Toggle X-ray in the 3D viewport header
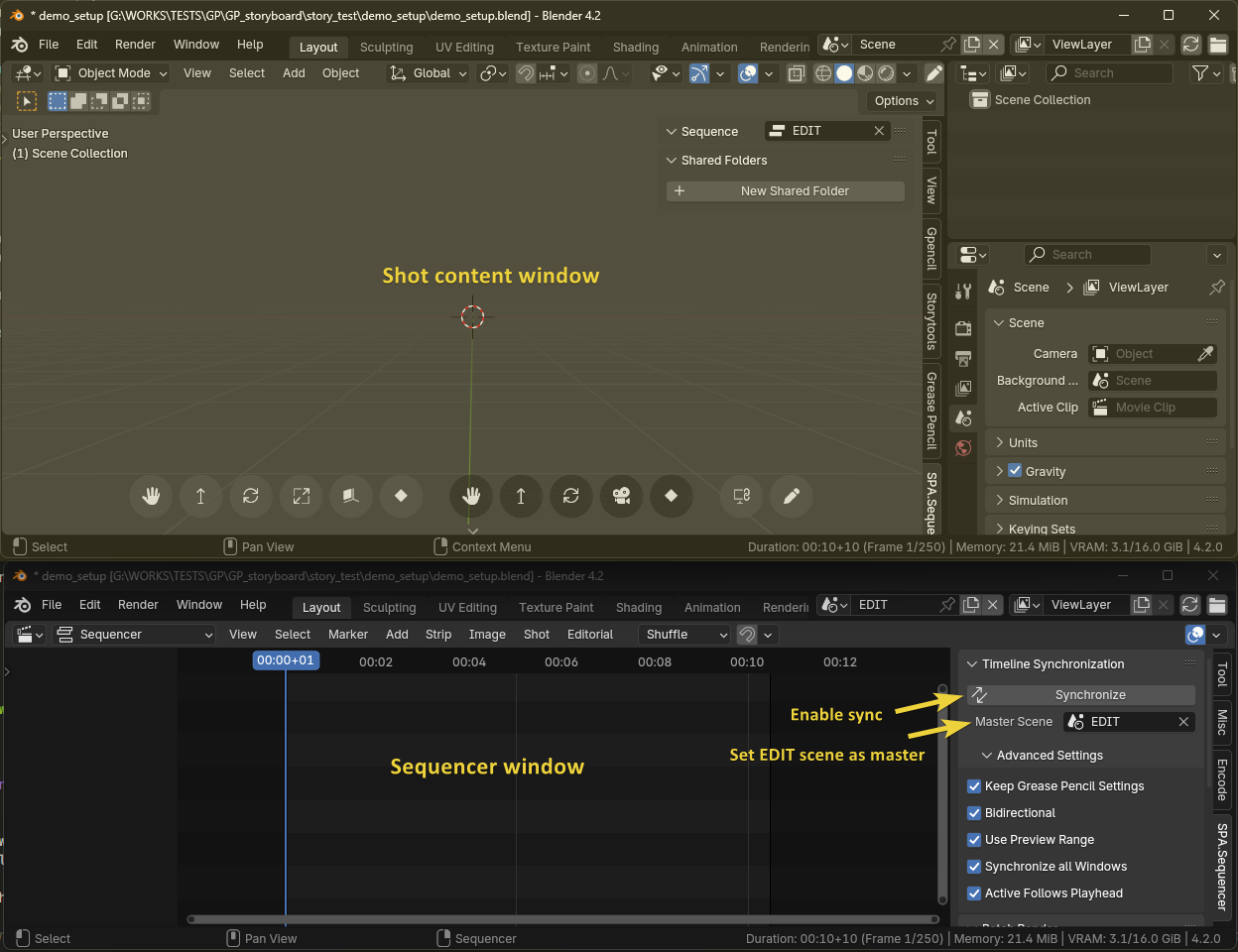Viewport: 1238px width, 952px height. coord(796,73)
